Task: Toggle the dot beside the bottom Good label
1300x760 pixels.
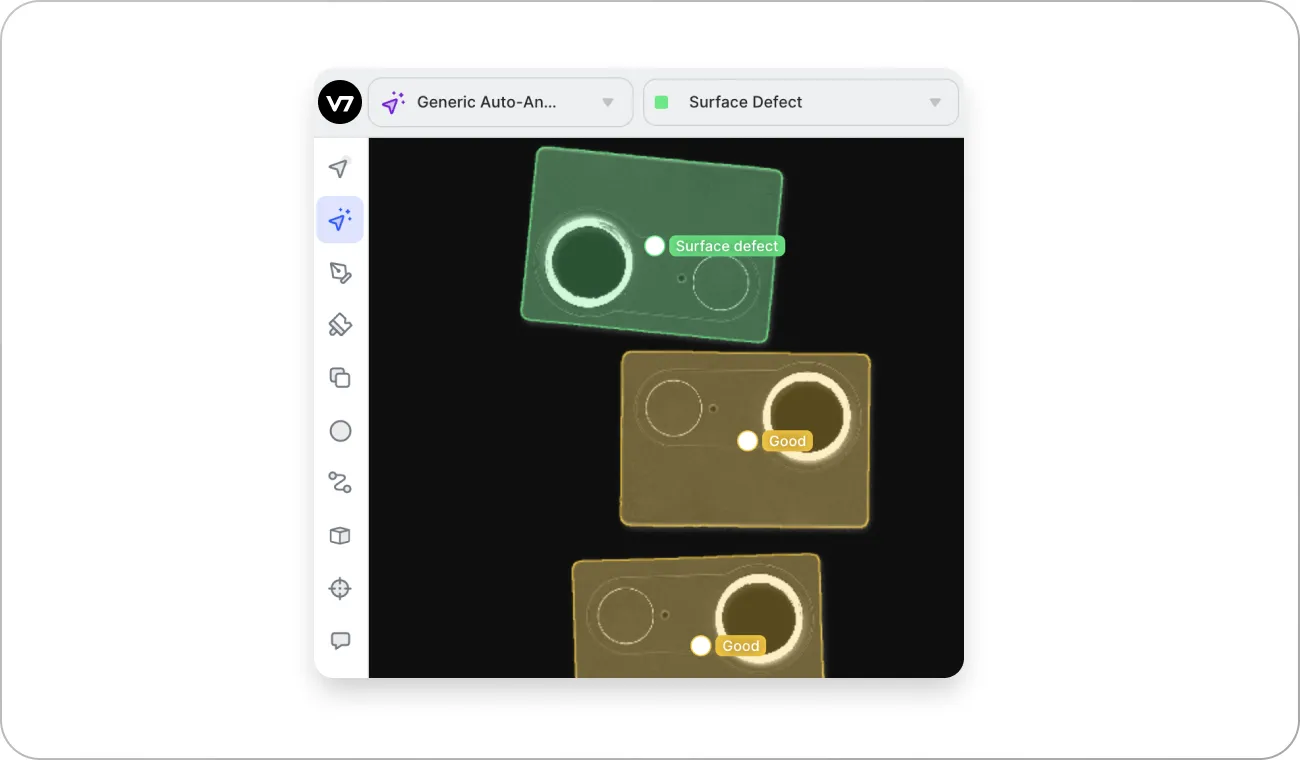Action: pos(700,645)
